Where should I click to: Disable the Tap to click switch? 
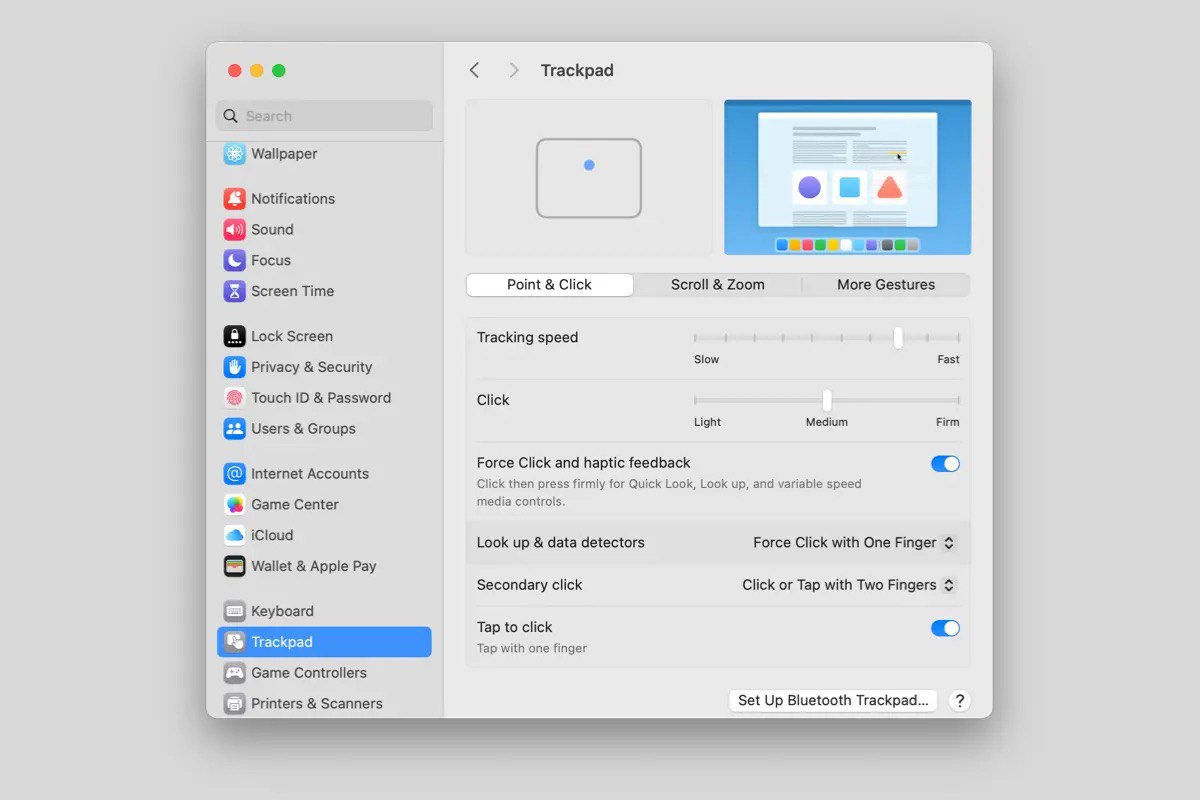(945, 628)
